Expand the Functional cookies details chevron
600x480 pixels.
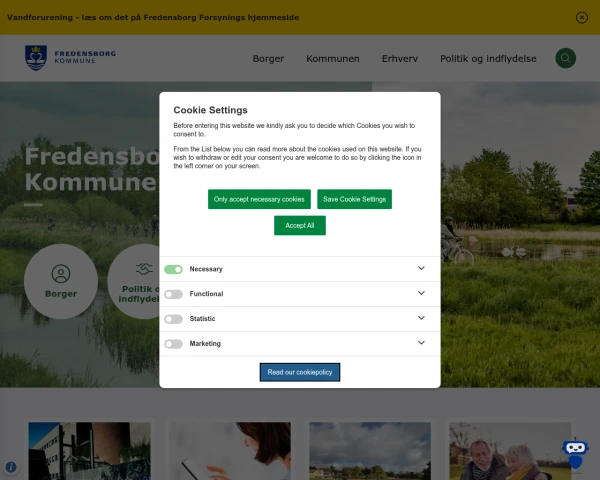point(421,294)
